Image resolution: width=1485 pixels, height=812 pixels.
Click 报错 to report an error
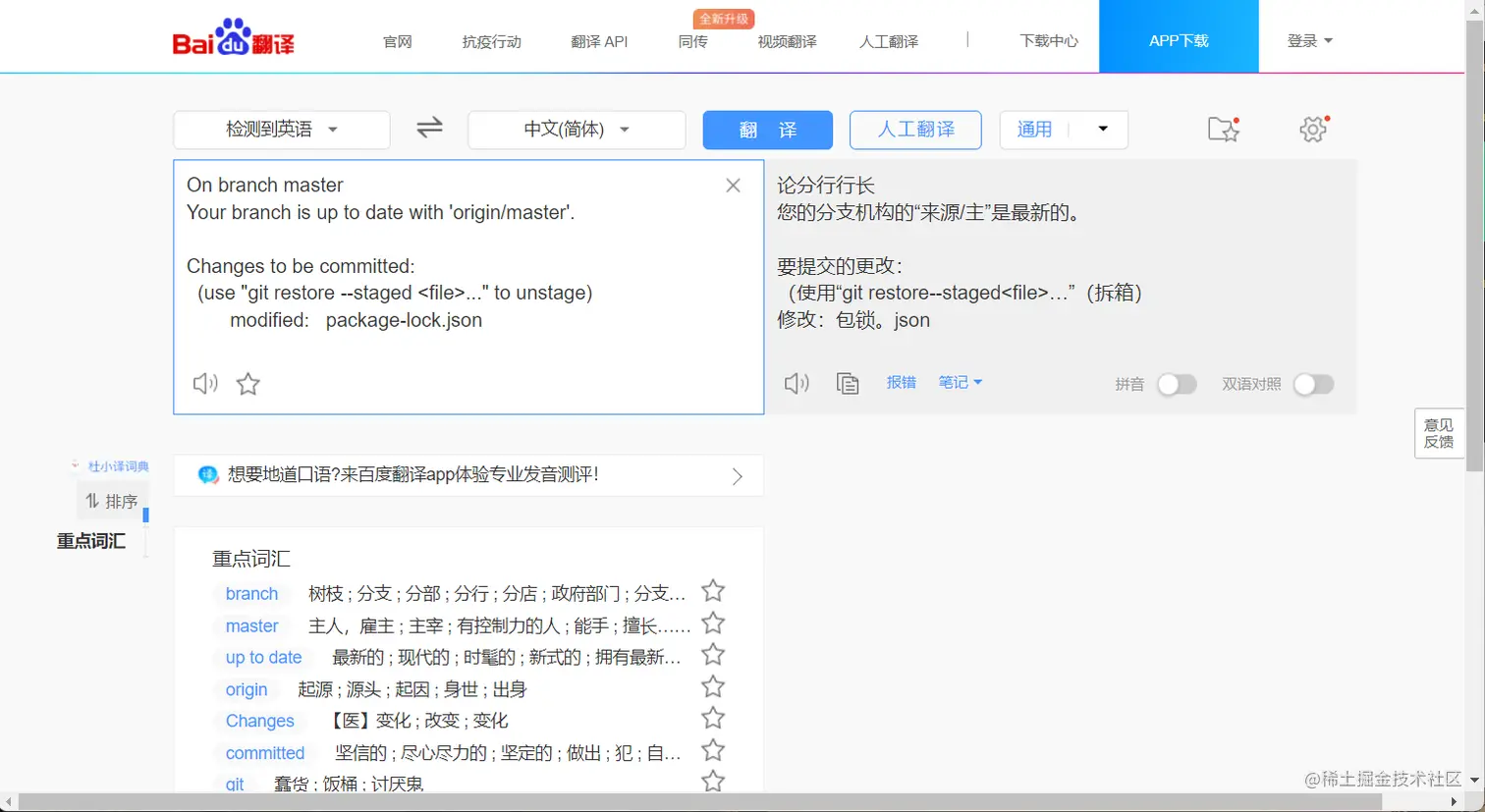tap(901, 382)
